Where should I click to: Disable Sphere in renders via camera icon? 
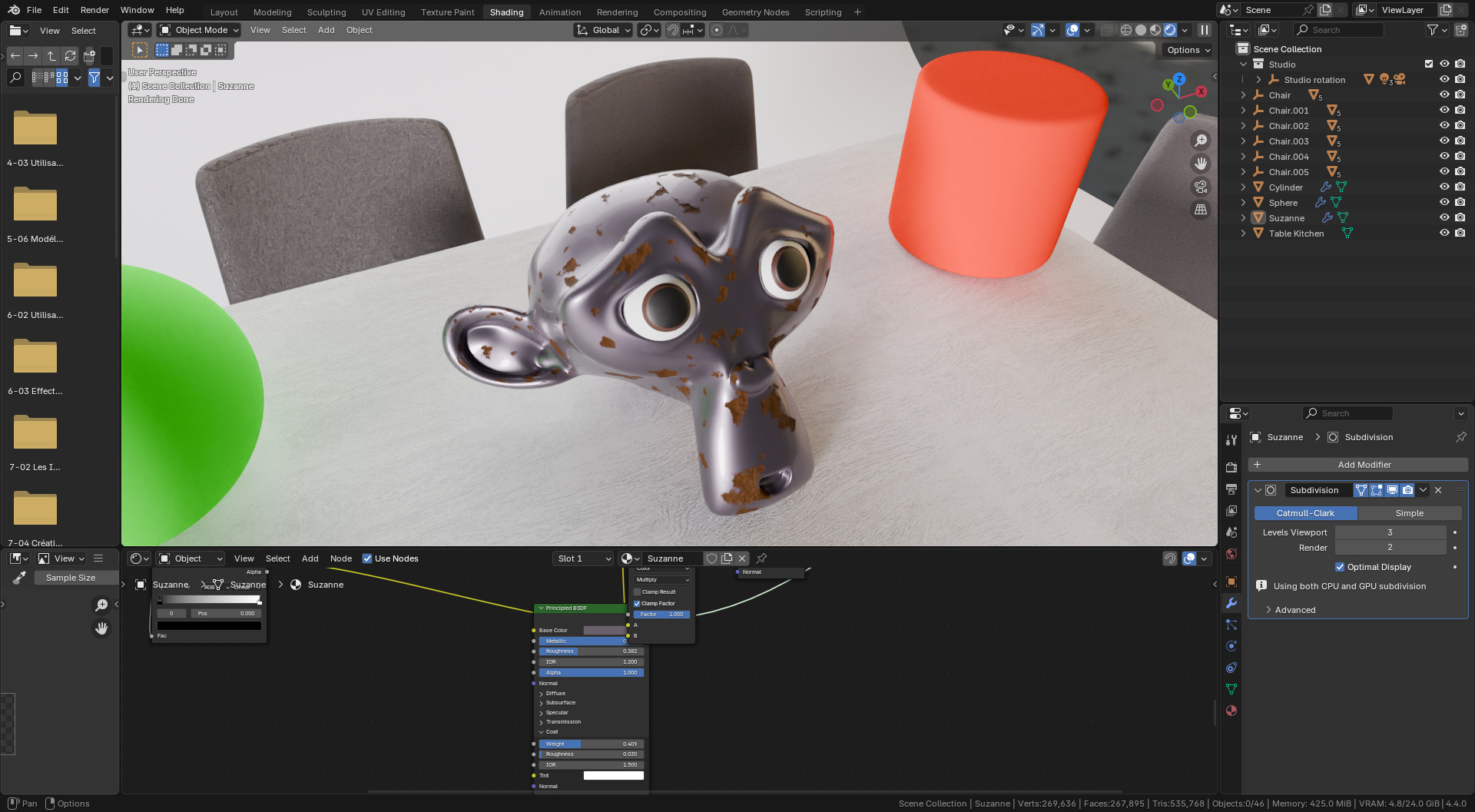coord(1460,202)
